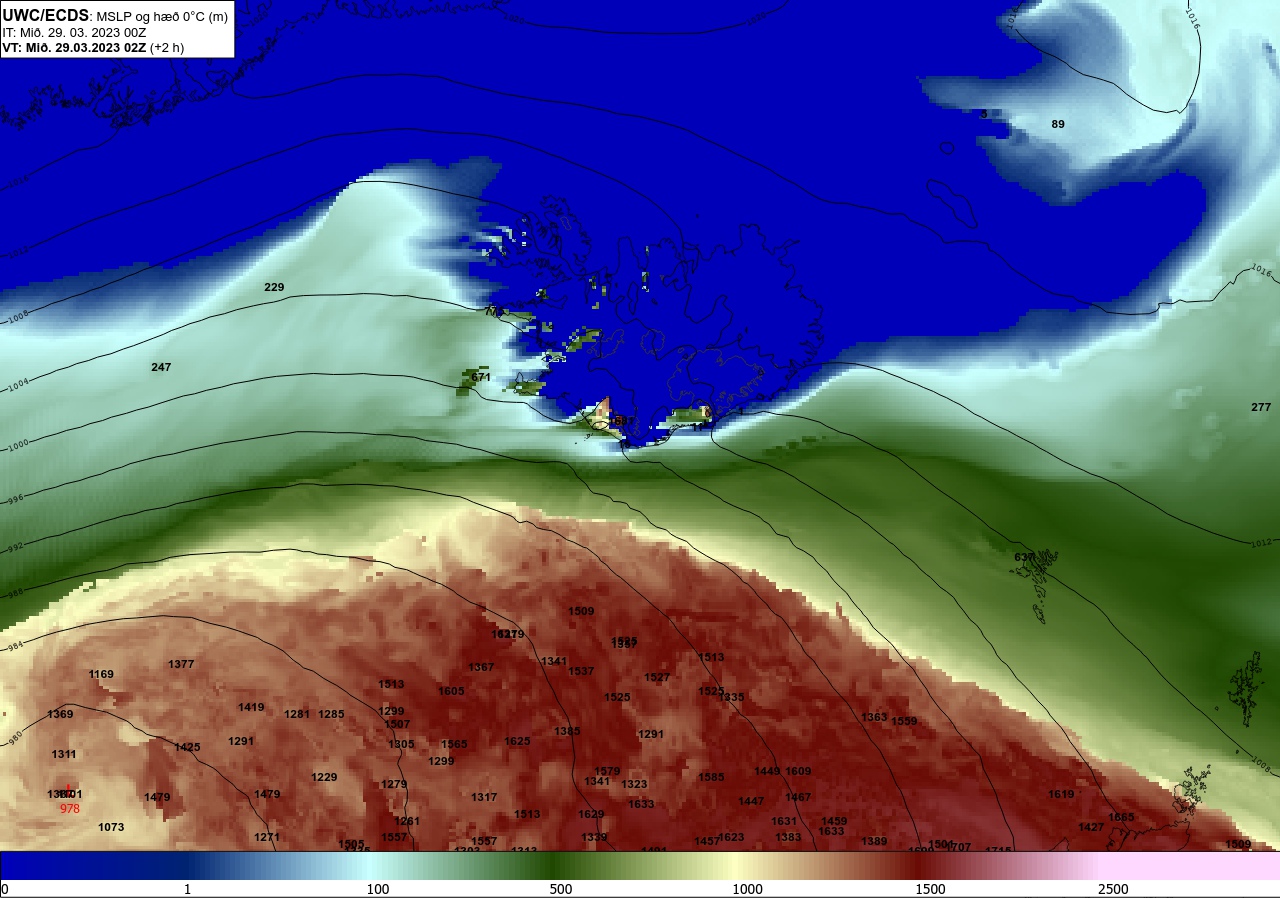Click the map value "1073"
This screenshot has width=1280, height=898.
[x=111, y=827]
